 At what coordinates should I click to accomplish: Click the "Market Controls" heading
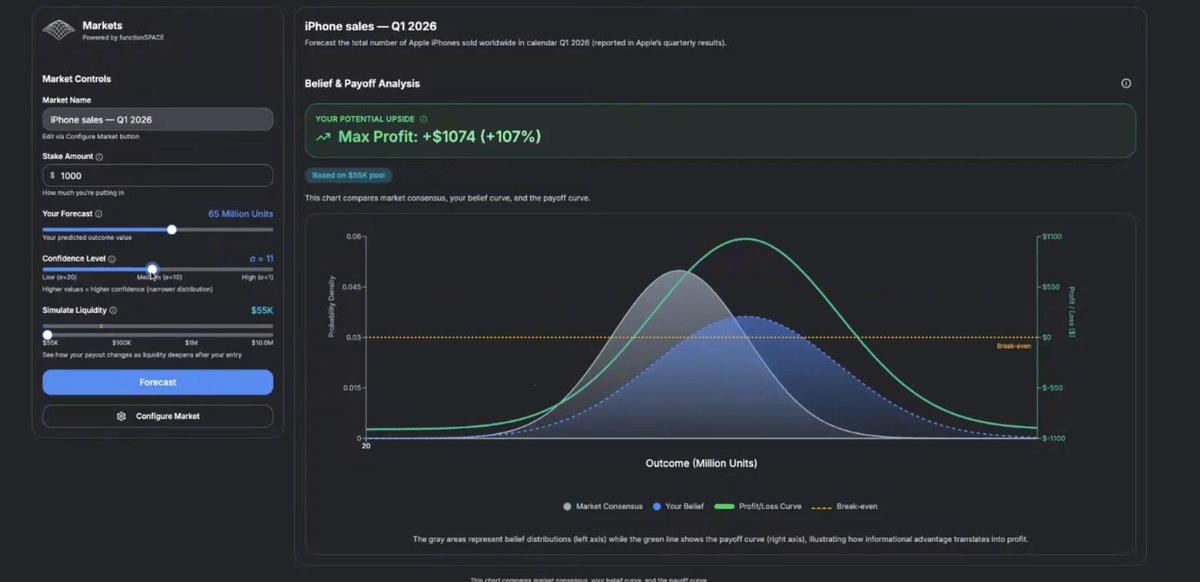pos(77,79)
